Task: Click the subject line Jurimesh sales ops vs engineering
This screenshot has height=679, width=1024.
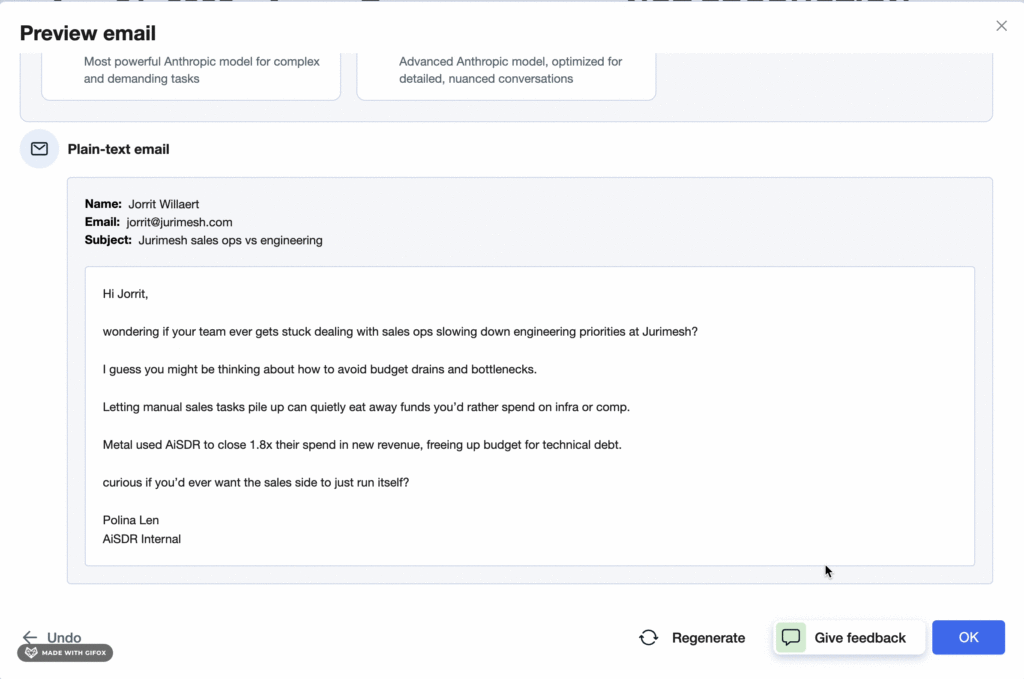Action: [230, 240]
